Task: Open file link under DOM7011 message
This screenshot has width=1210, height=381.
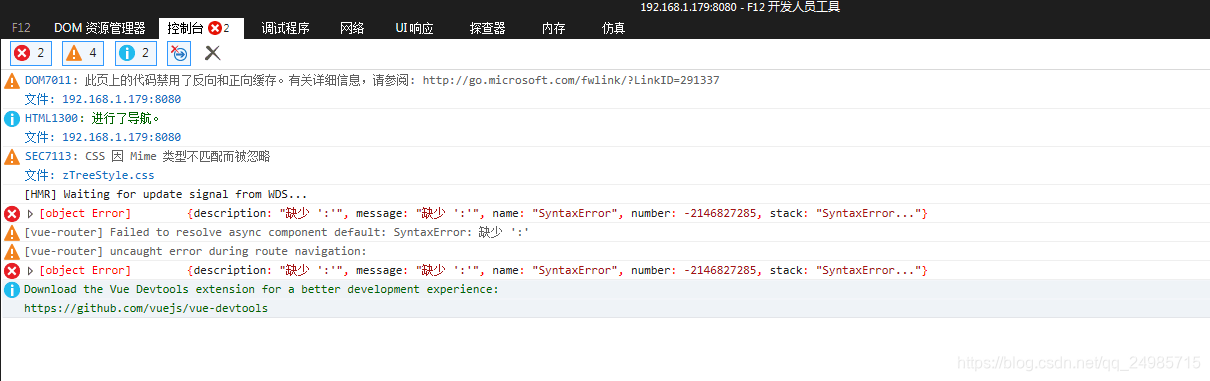Action: click(121, 99)
